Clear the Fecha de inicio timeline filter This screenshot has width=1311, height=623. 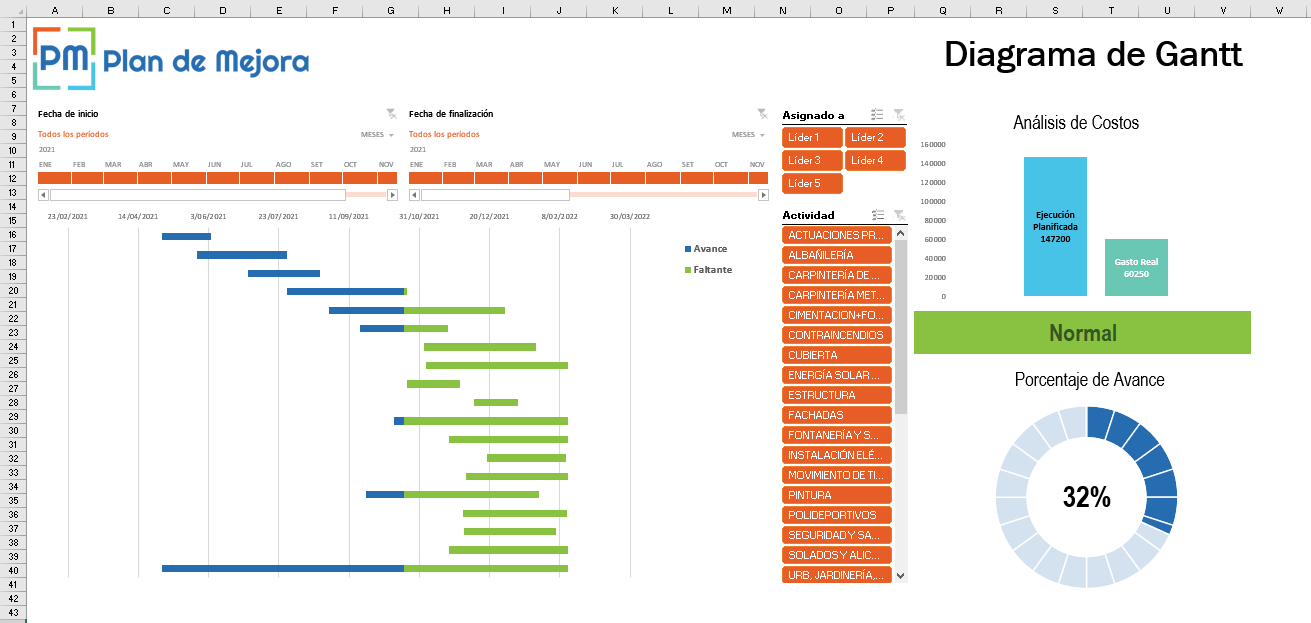click(391, 114)
